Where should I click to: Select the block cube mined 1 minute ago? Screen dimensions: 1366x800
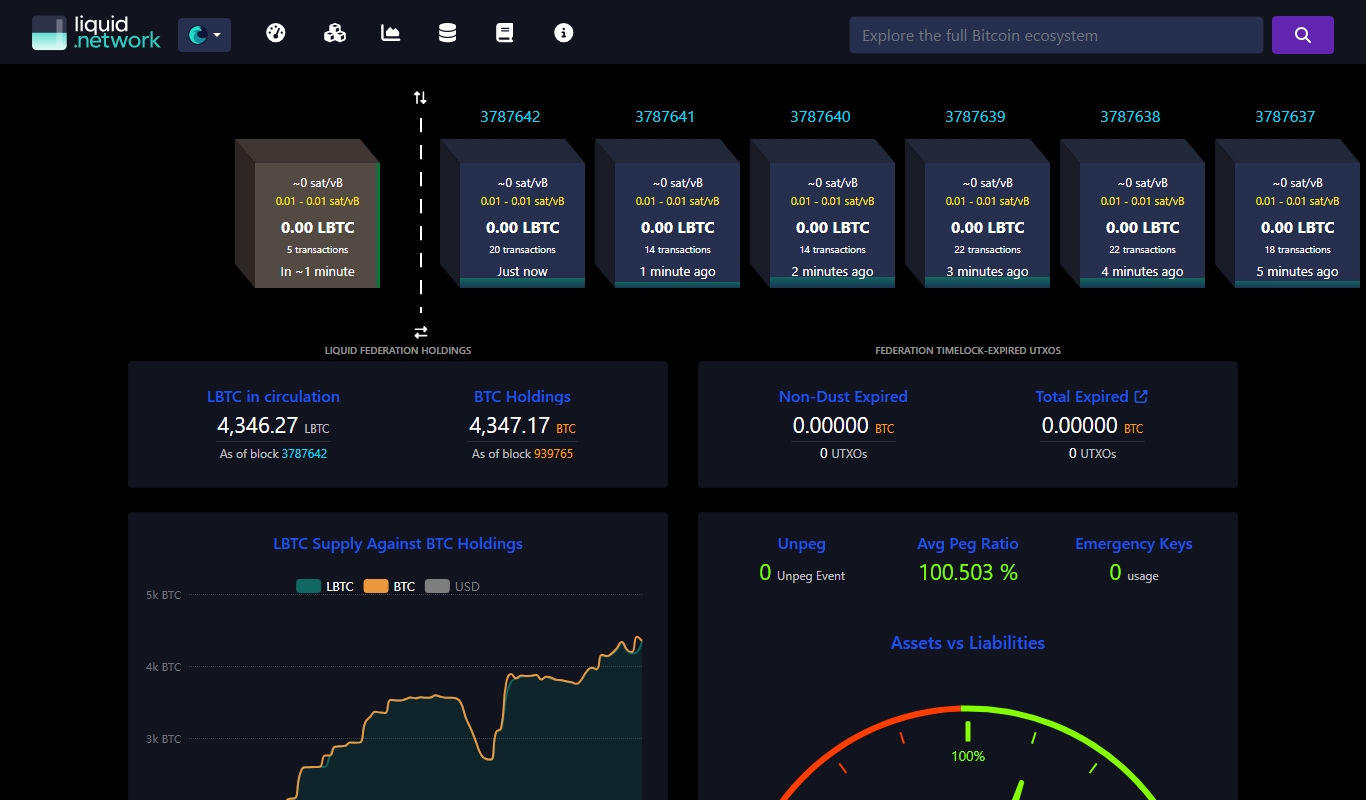pyautogui.click(x=668, y=213)
